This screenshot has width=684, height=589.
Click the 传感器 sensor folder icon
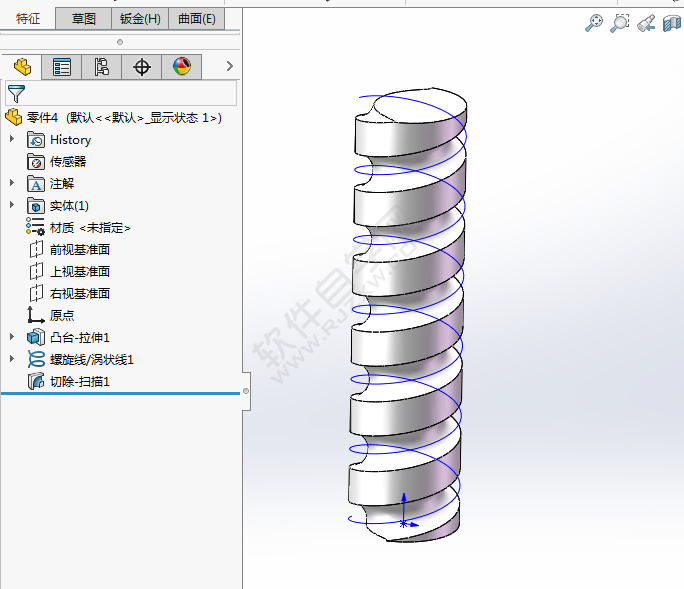(36, 162)
